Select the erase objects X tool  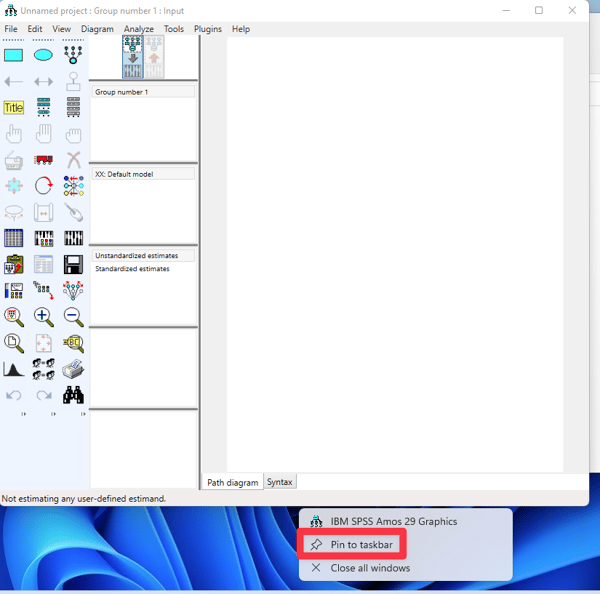point(73,160)
